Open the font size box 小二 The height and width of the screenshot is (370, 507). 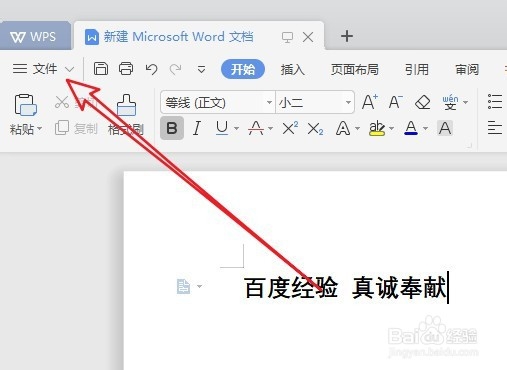click(x=315, y=102)
